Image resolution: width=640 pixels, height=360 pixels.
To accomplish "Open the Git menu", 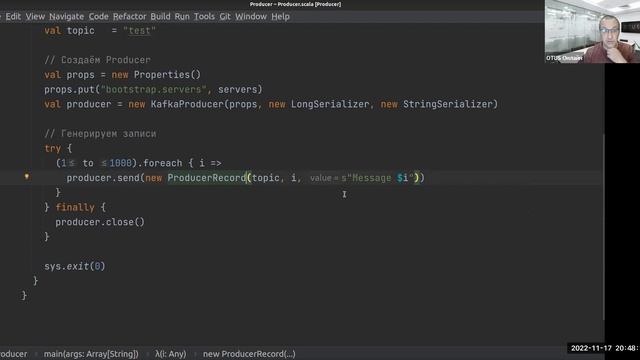I will click(x=225, y=16).
